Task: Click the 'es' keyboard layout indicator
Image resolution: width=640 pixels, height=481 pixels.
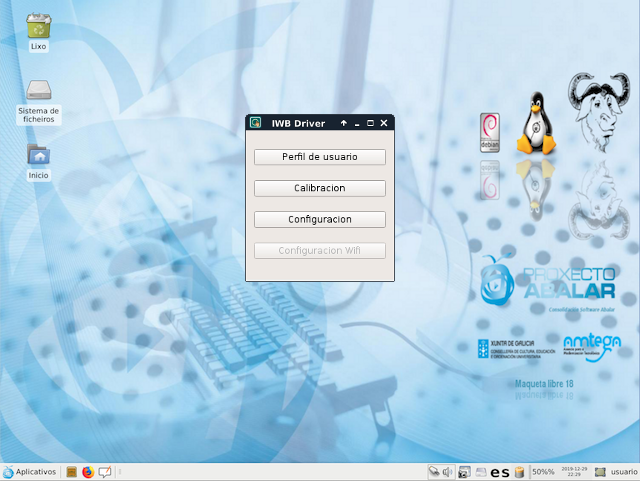Action: (x=500, y=472)
